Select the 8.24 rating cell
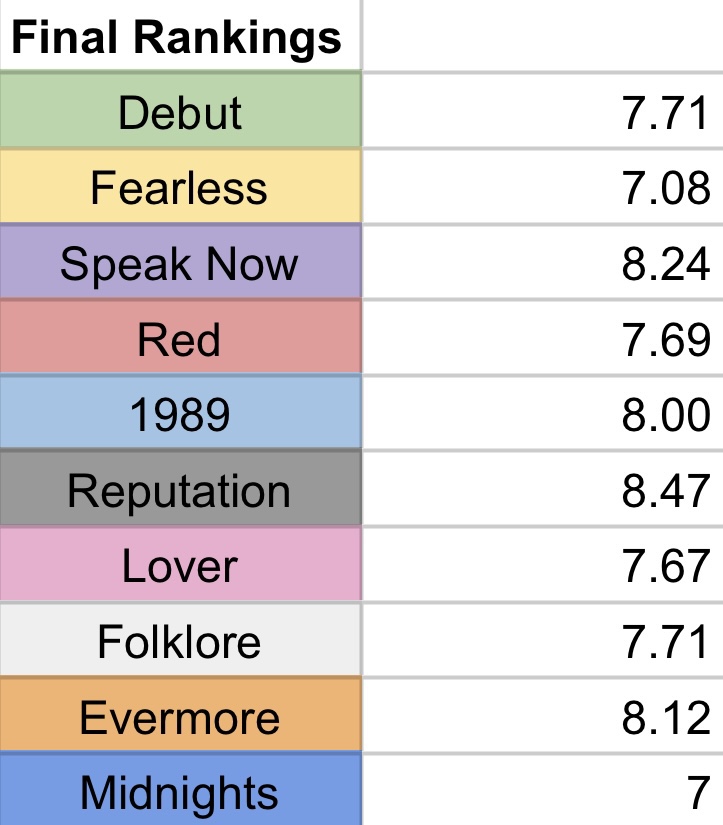The image size is (723, 825). pos(543,264)
